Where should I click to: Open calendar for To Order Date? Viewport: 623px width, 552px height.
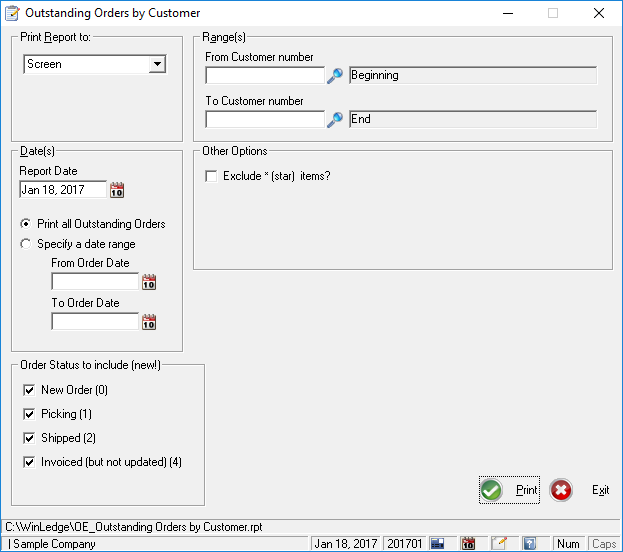coord(149,322)
